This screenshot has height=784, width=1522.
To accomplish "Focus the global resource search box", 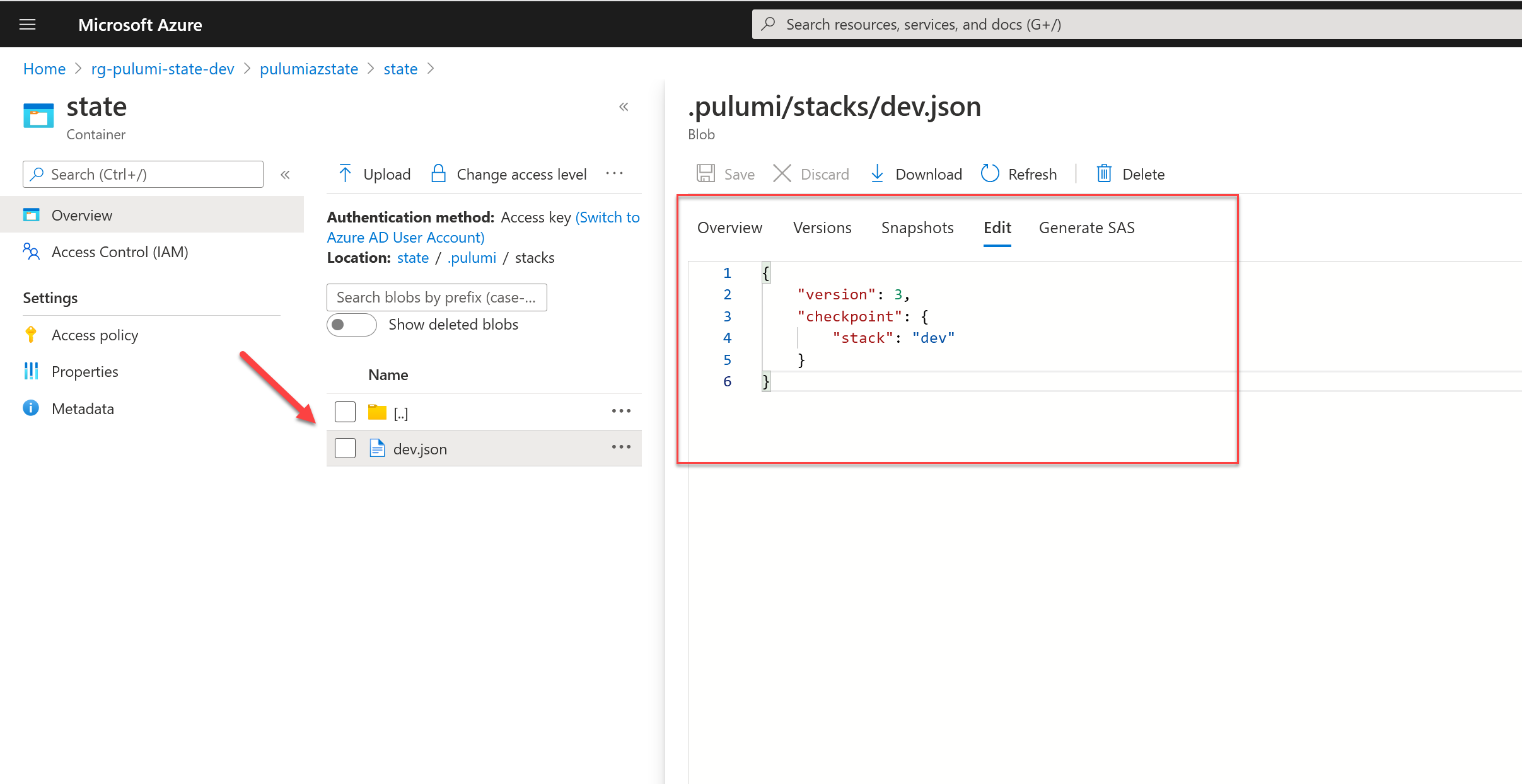I will coord(1136,25).
